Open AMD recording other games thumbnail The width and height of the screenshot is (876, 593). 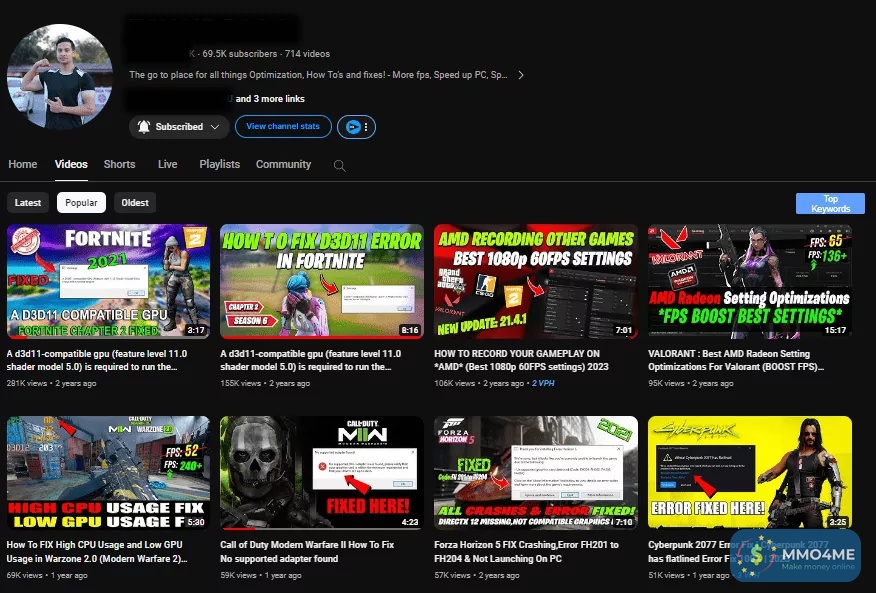point(536,281)
